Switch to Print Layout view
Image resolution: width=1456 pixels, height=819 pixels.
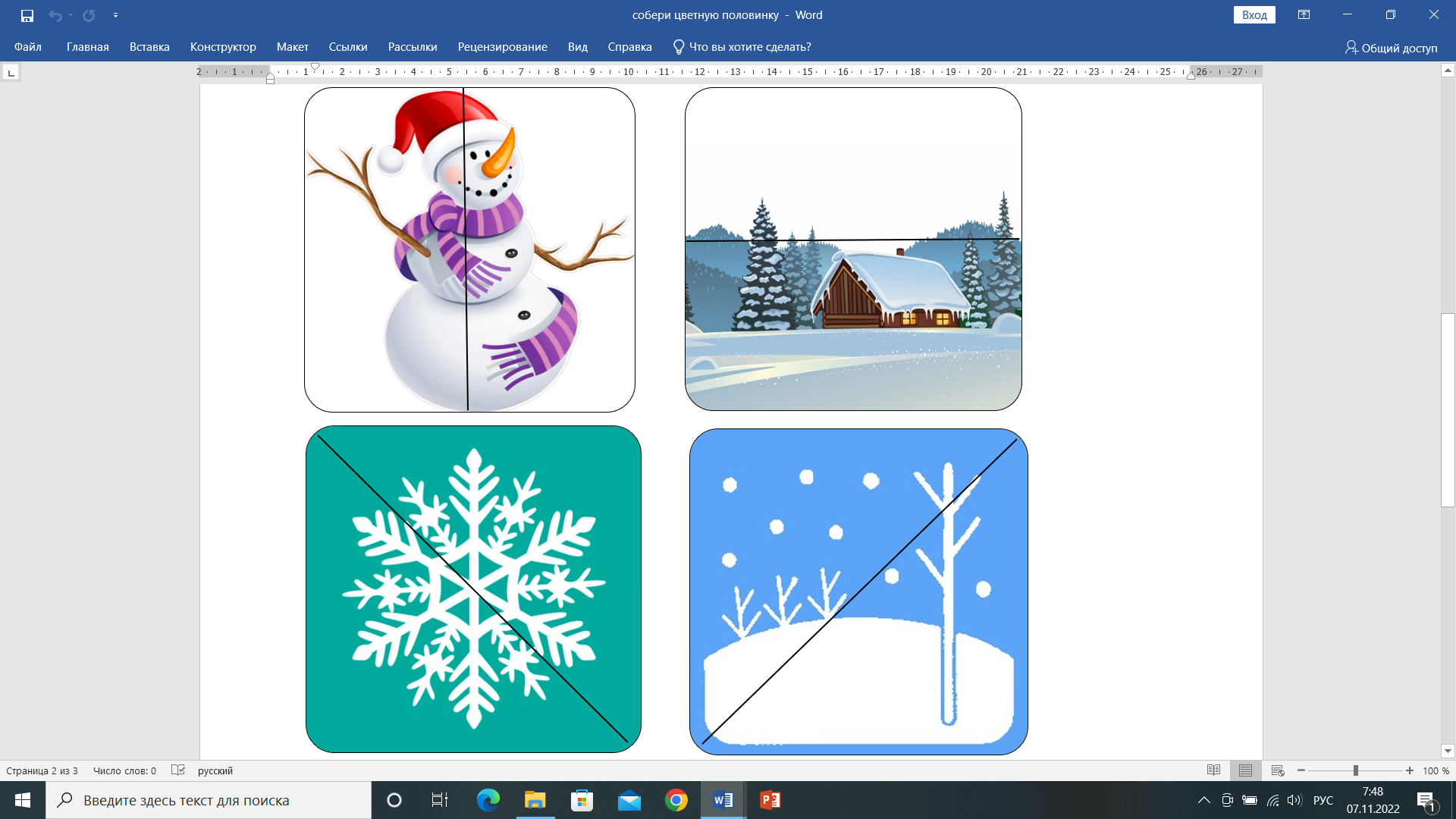[x=1245, y=770]
